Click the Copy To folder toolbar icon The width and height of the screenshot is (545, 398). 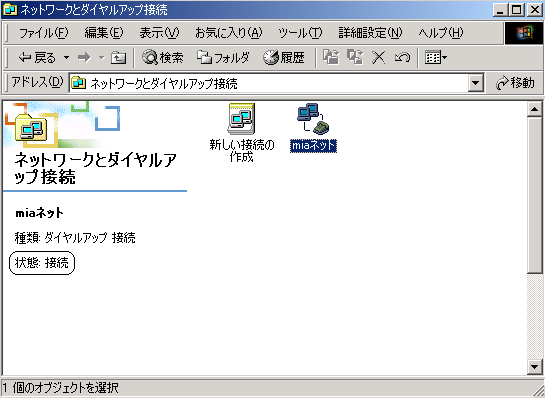pyautogui.click(x=355, y=57)
